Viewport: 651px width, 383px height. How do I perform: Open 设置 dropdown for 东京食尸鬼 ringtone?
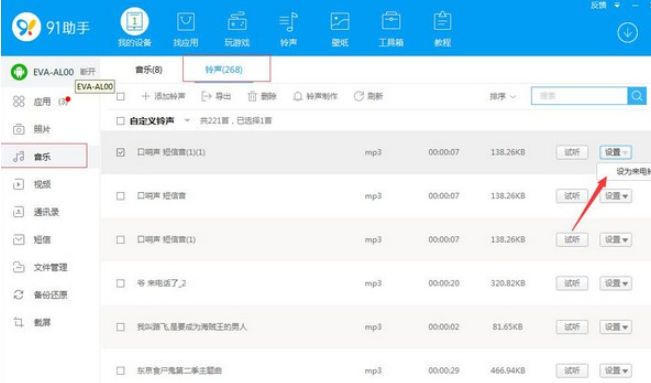616,371
